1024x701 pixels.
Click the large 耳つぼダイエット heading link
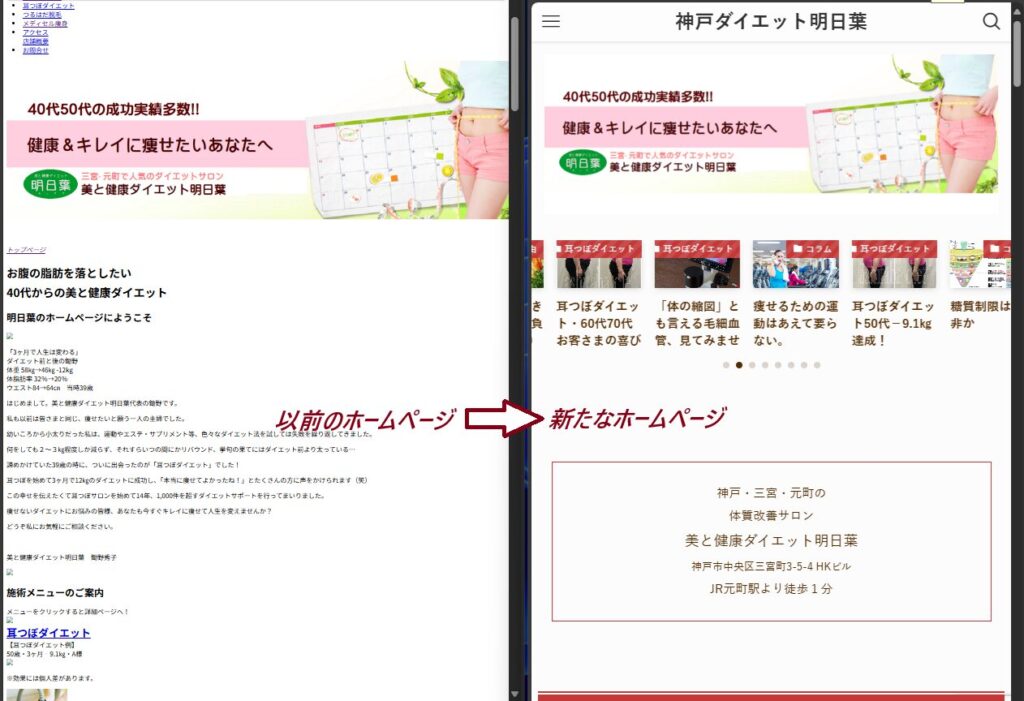[48, 633]
